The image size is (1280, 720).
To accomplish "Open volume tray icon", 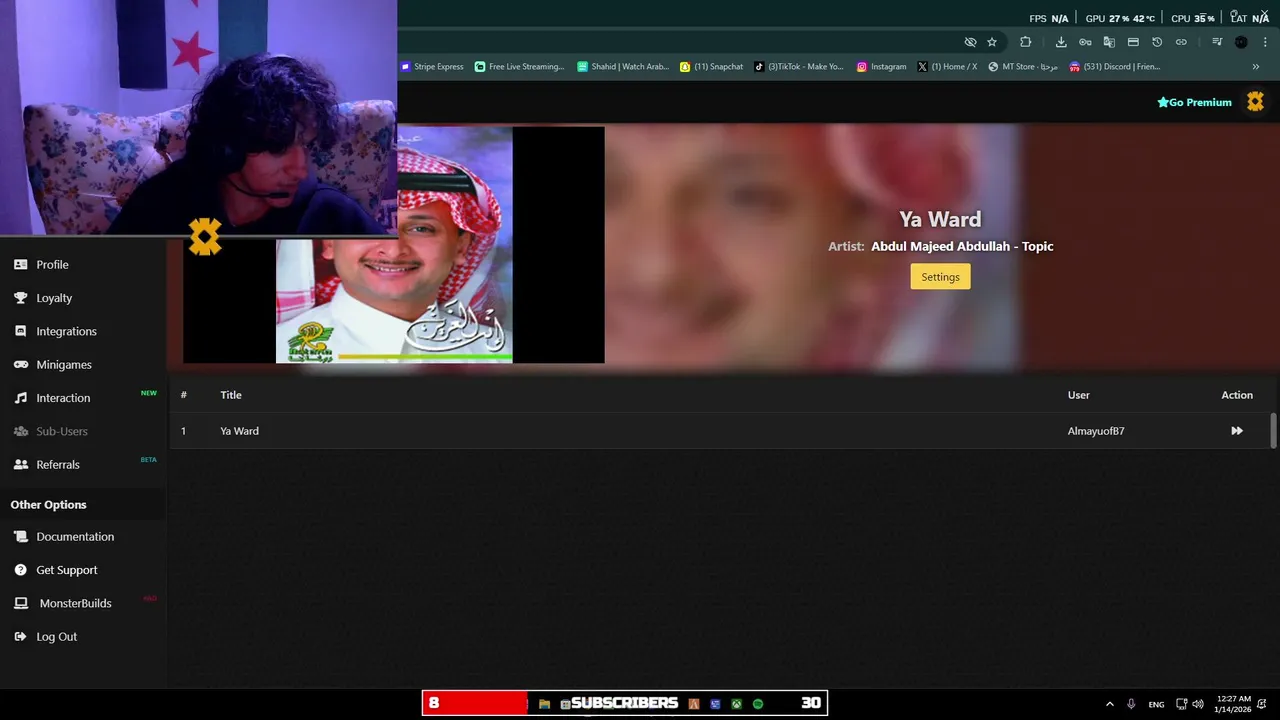I will (x=1197, y=704).
